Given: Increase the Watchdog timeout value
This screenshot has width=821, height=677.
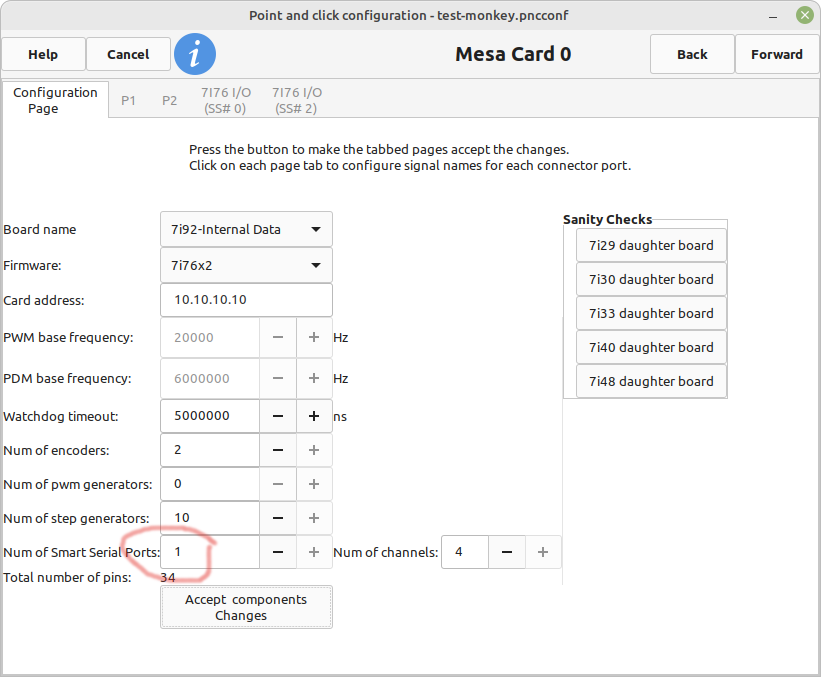Looking at the screenshot, I should click(314, 416).
